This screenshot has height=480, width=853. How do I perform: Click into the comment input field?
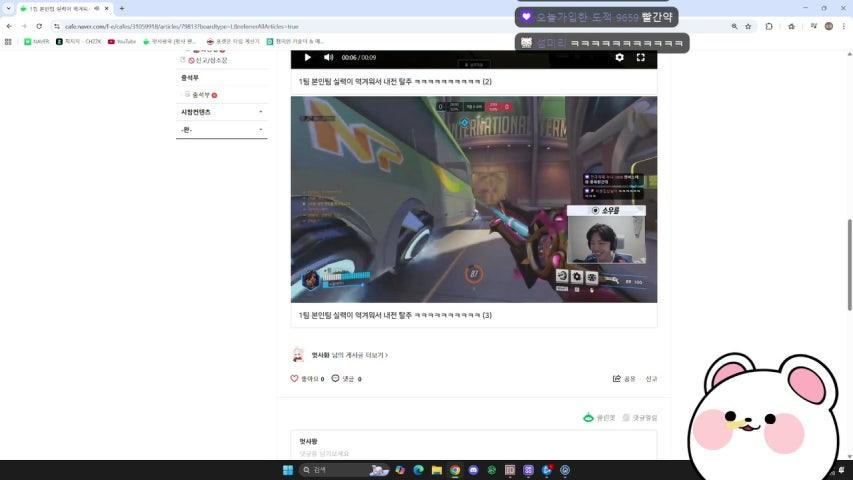click(470, 453)
